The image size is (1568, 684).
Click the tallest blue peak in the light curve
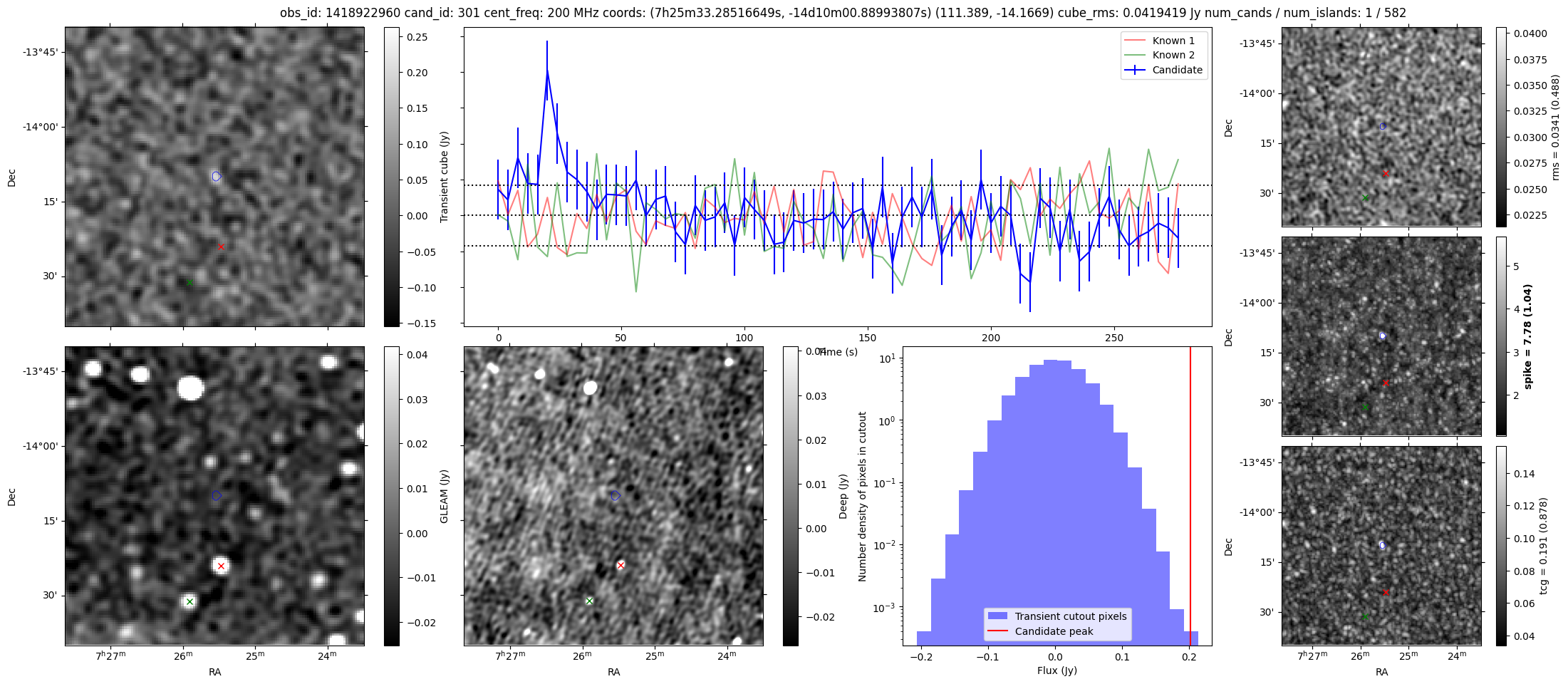547,71
